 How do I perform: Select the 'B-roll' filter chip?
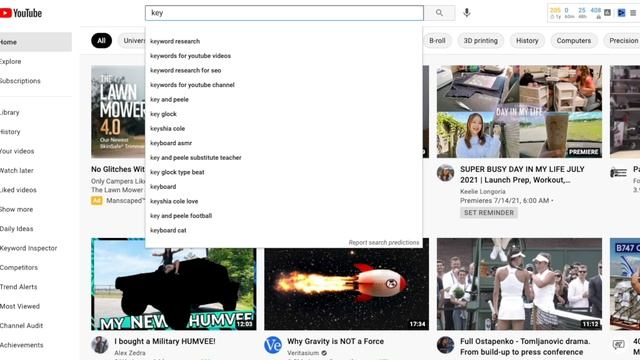coord(437,40)
